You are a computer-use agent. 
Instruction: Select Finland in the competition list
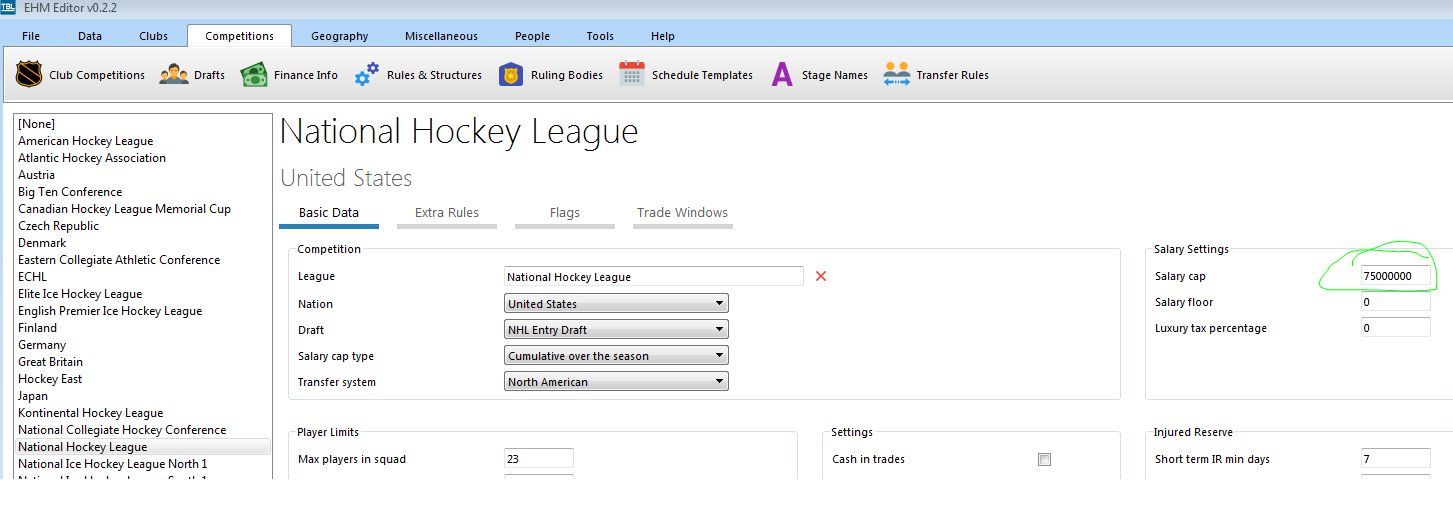pos(143,328)
